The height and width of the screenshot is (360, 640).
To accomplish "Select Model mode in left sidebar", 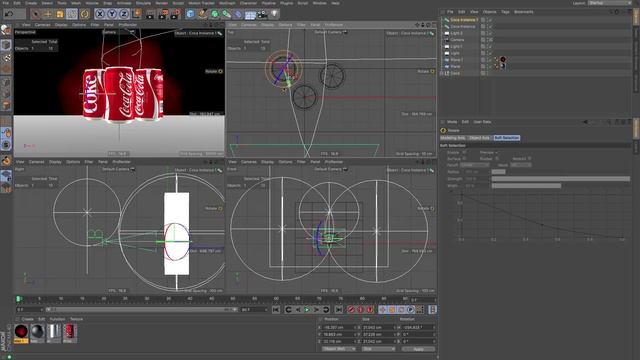I will pyautogui.click(x=6, y=44).
